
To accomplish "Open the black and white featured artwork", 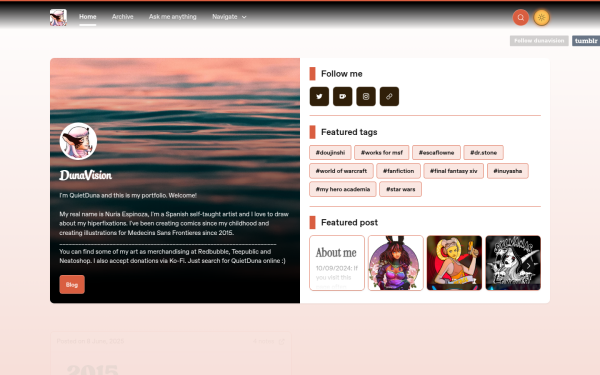I will click(x=513, y=263).
